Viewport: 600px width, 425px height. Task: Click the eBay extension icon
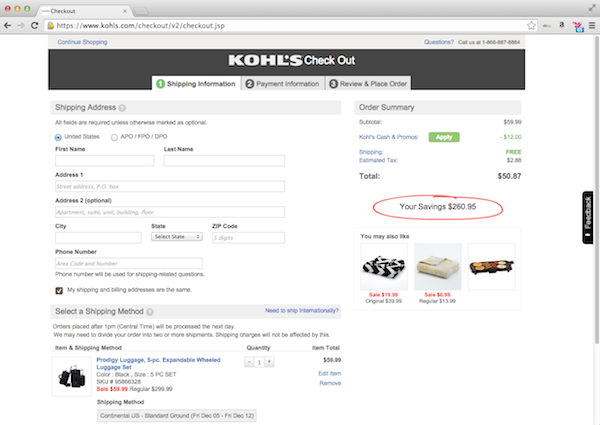pos(546,26)
